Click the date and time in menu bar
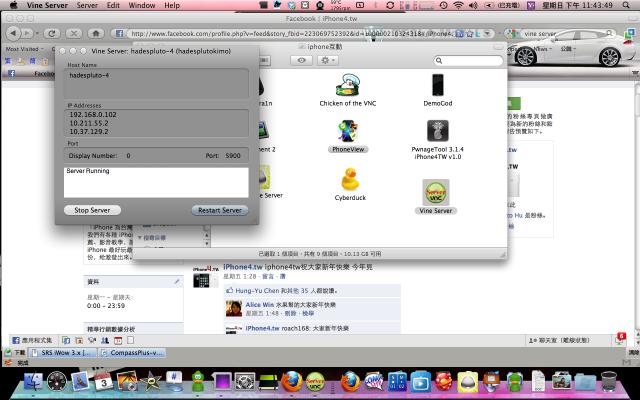This screenshot has height=400, width=640. [577, 5]
